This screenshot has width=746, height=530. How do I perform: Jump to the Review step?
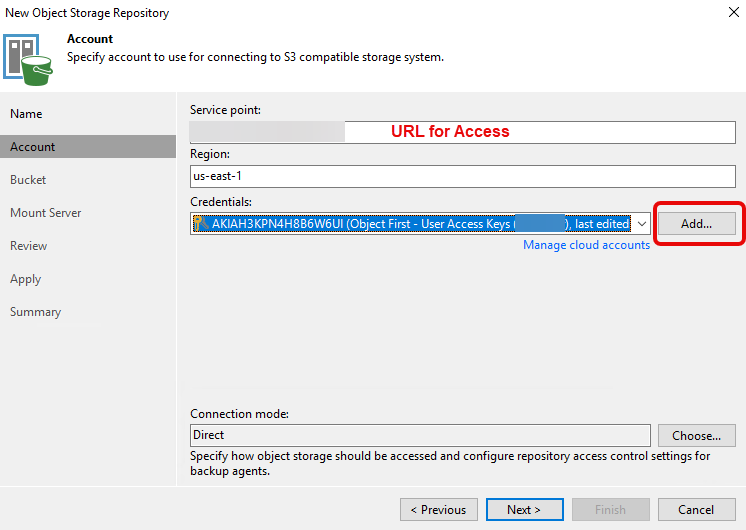(x=29, y=246)
